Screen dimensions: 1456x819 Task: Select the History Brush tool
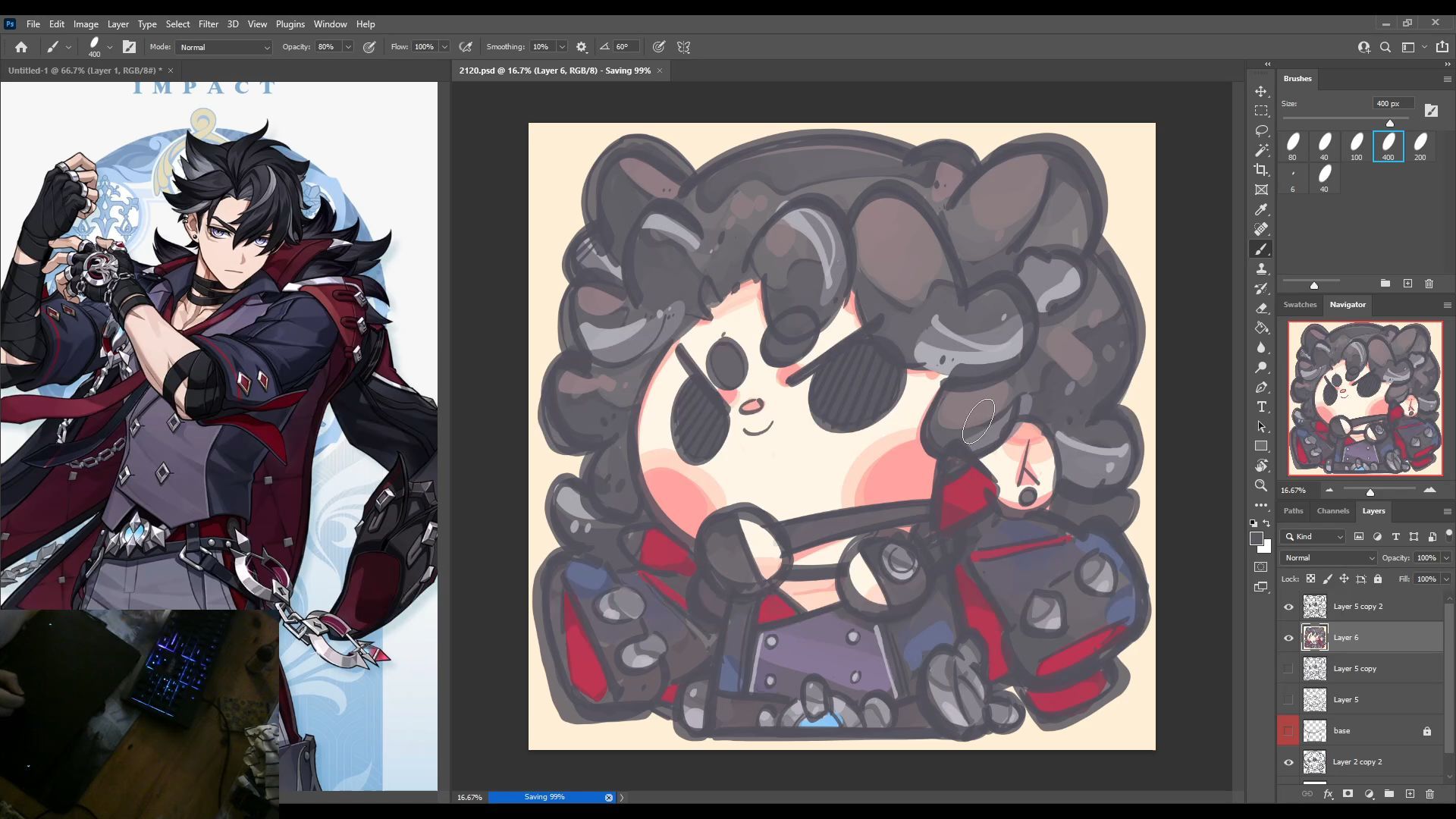pyautogui.click(x=1261, y=288)
